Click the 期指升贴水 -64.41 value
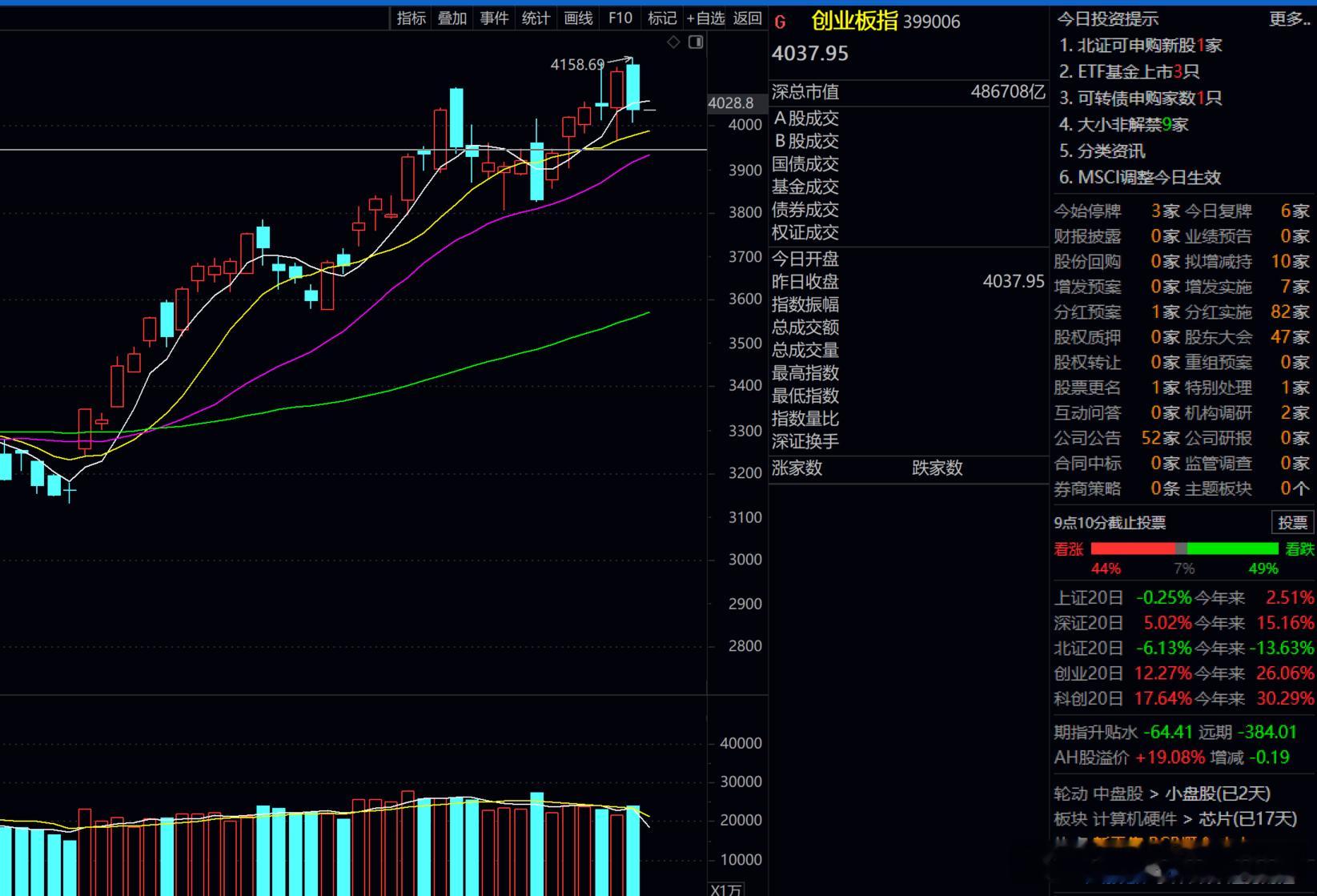This screenshot has width=1317, height=896. click(x=1167, y=733)
